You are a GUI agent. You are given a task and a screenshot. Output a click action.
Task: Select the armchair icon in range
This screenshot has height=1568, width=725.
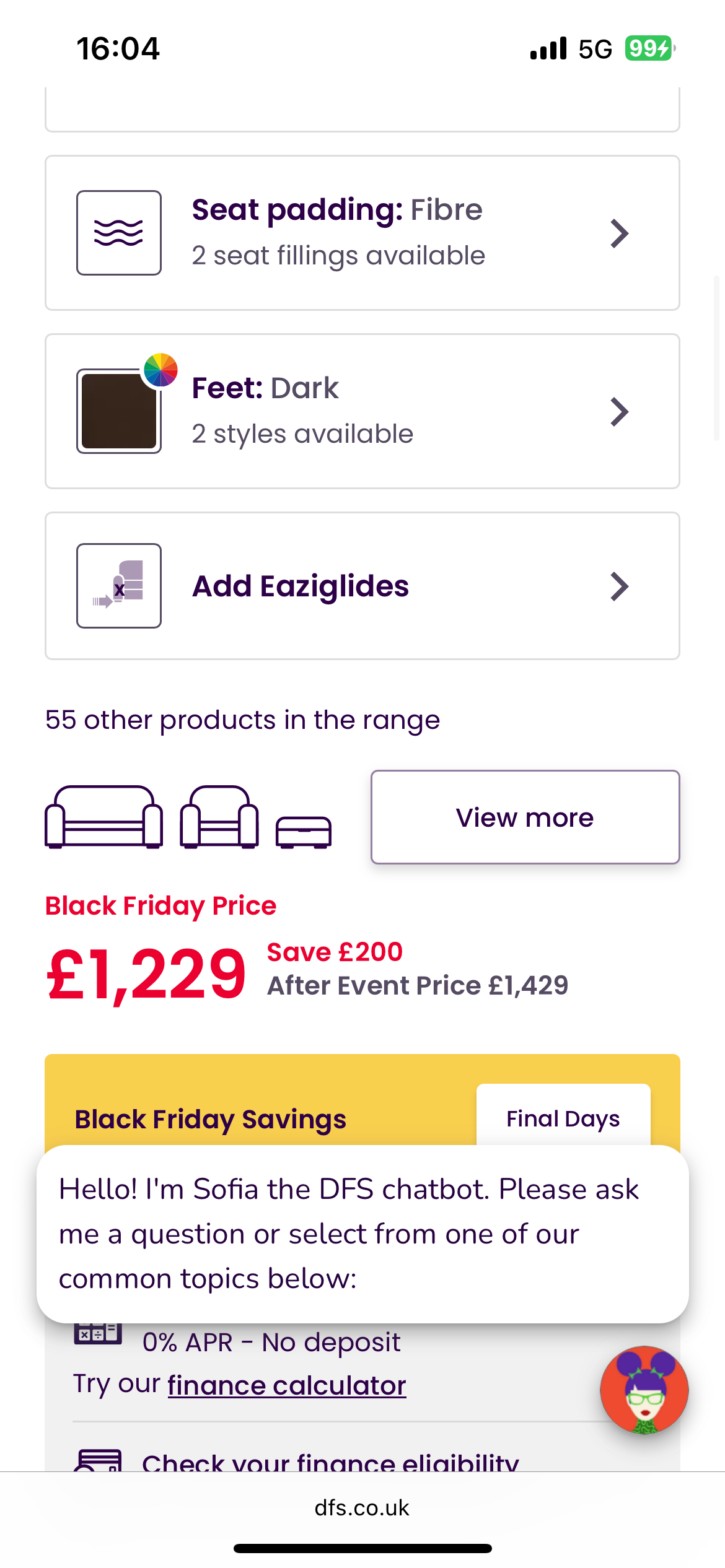tap(219, 817)
